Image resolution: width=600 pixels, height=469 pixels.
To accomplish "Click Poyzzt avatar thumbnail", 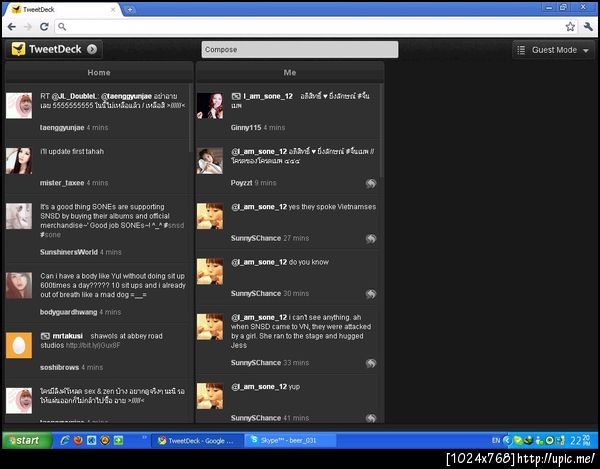I will tap(210, 161).
